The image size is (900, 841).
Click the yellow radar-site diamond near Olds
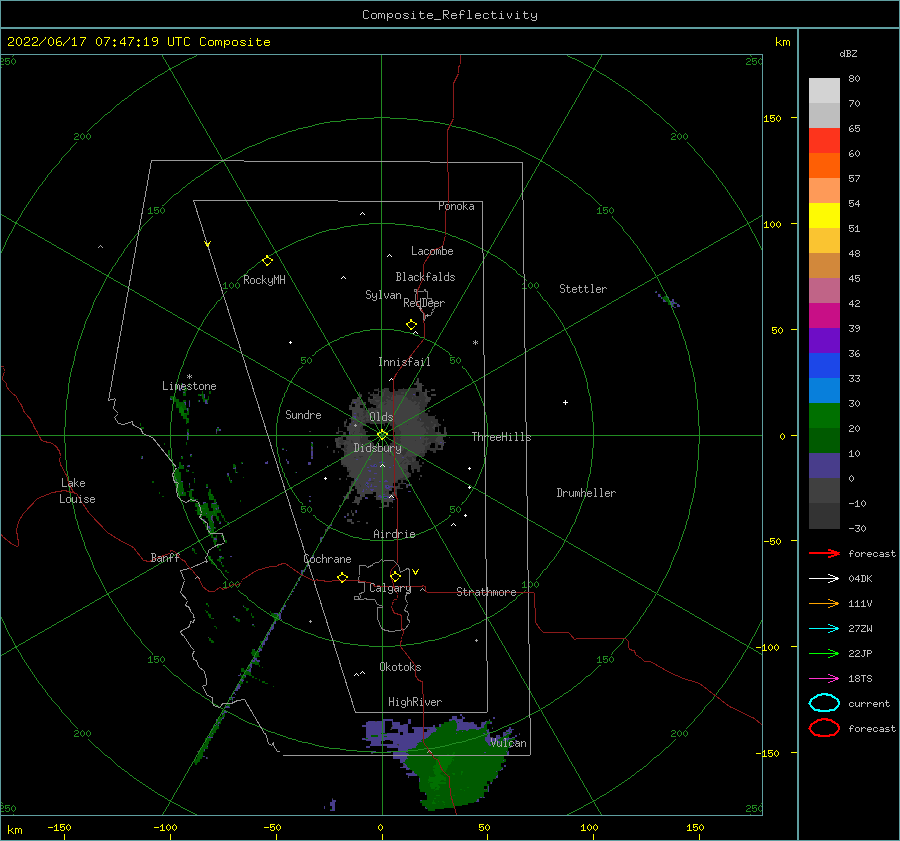(382, 435)
